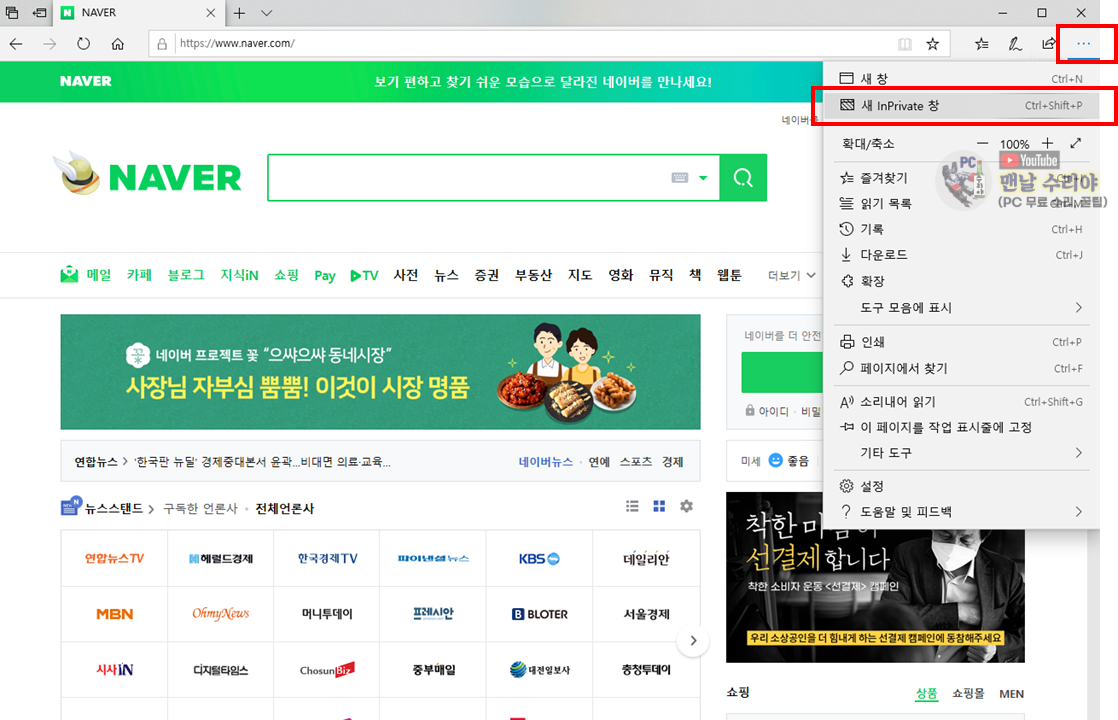This screenshot has width=1118, height=720.
Task: Pin page with 이 페이지를 작업 표시줄에 고정
Action: [x=961, y=427]
